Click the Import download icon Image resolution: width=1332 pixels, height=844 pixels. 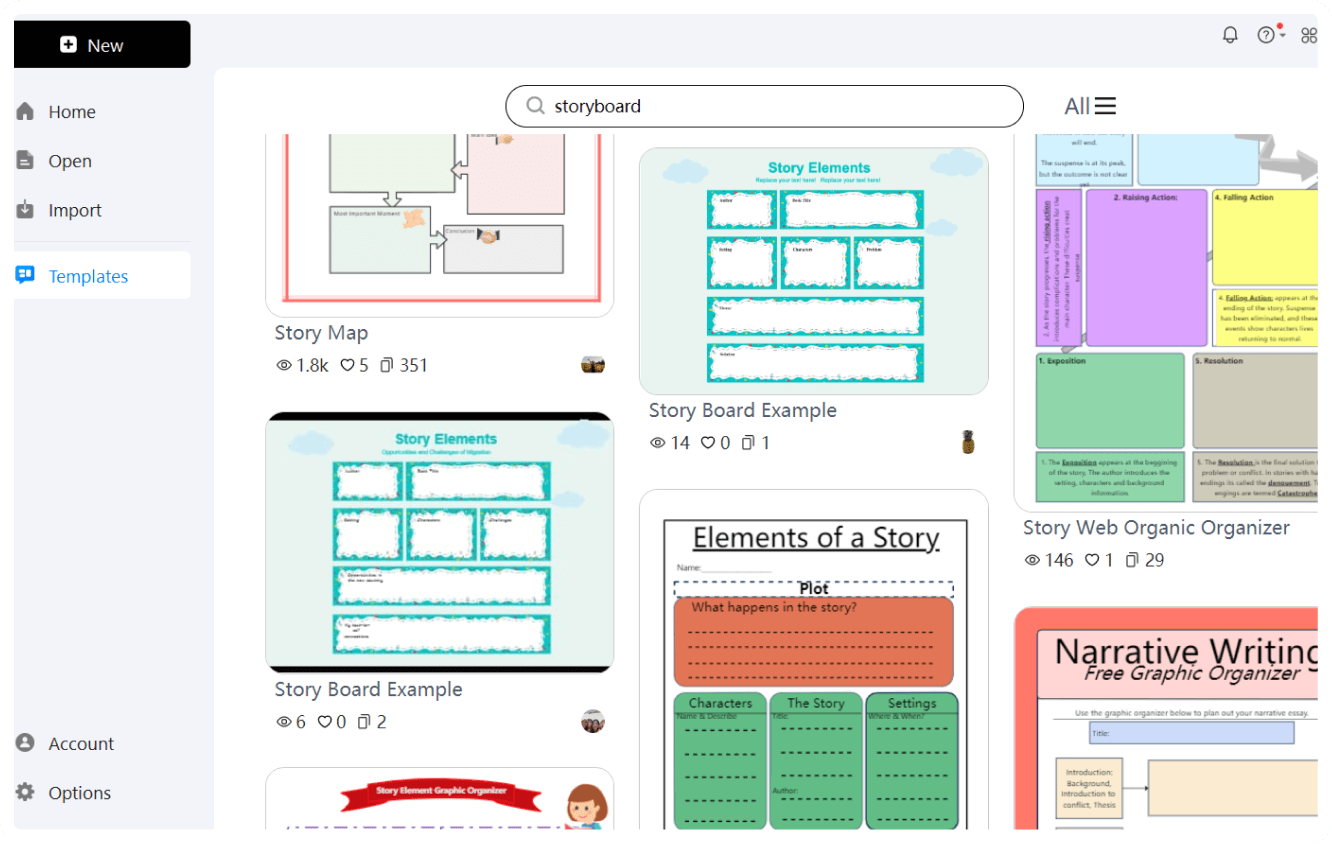pyautogui.click(x=26, y=210)
